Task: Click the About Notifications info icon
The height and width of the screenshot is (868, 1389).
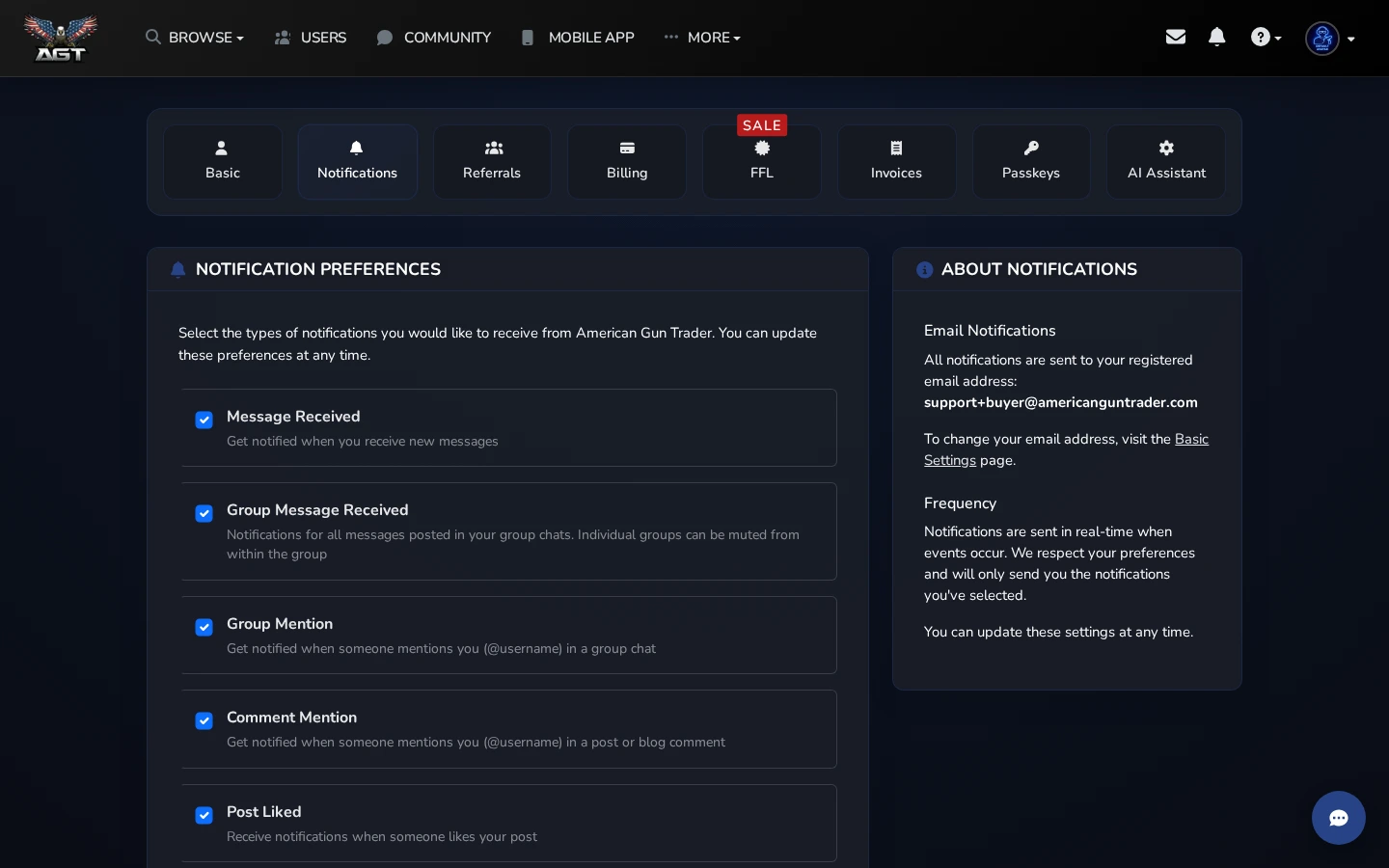Action: click(x=924, y=270)
